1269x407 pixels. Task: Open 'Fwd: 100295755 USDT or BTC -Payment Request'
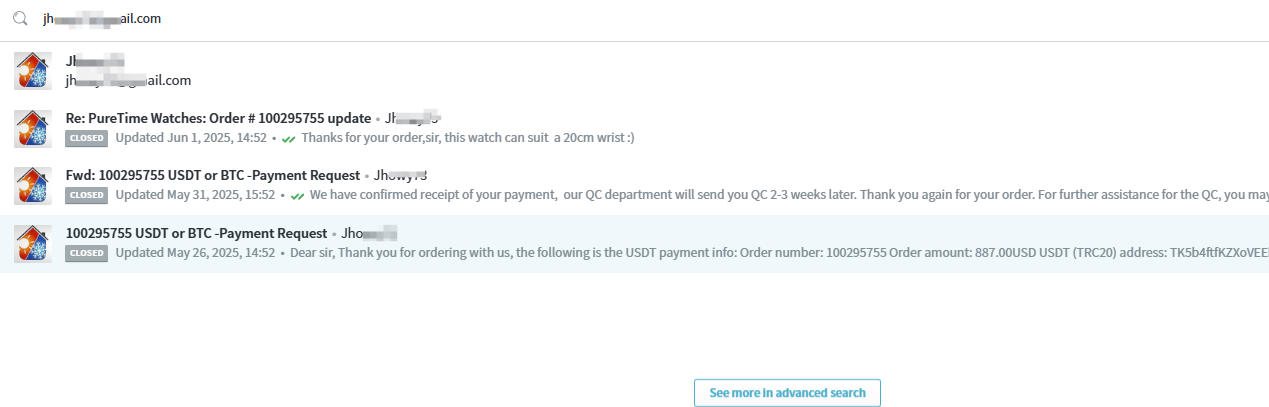213,176
